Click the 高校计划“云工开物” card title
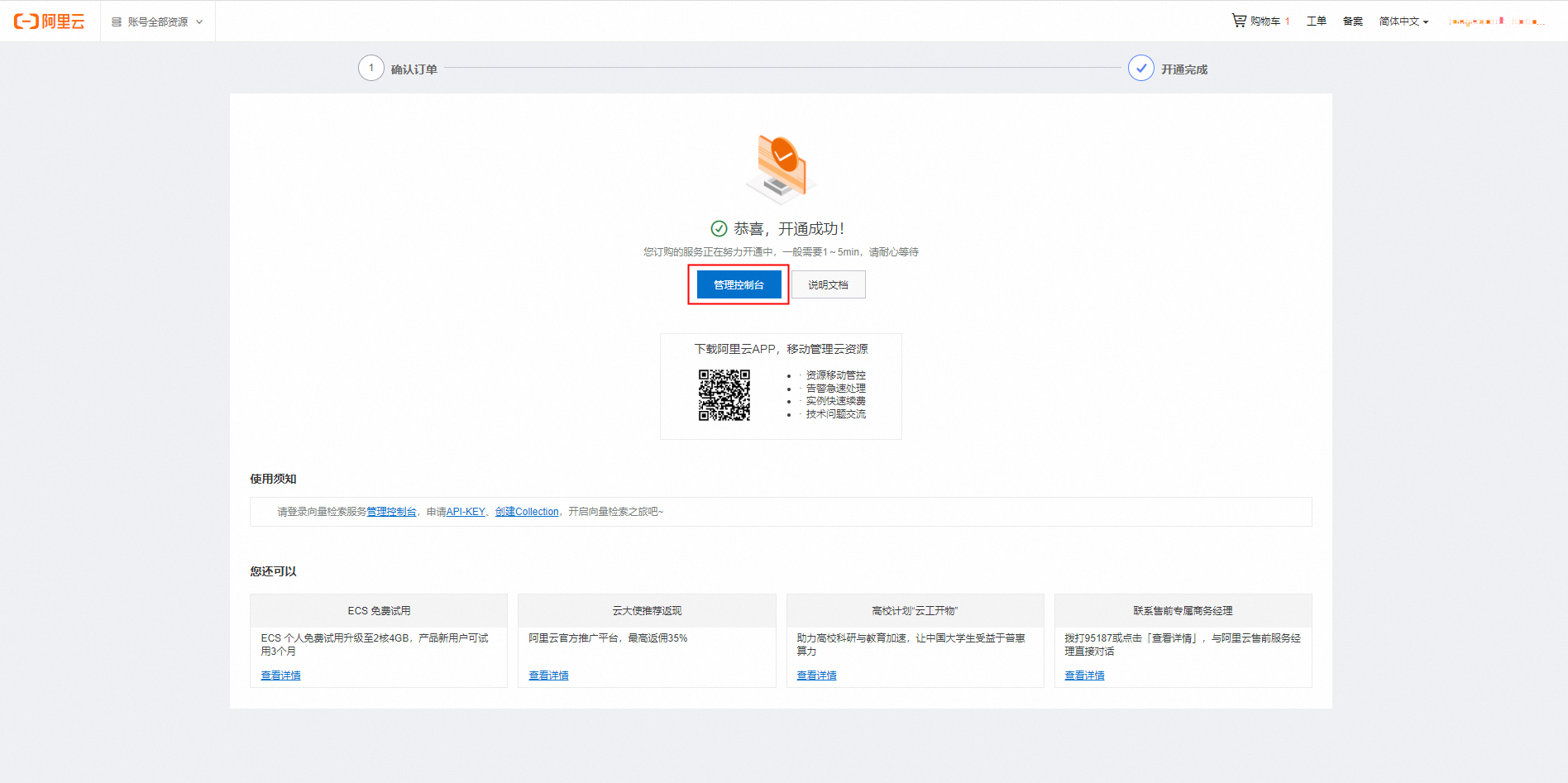 pyautogui.click(x=915, y=611)
